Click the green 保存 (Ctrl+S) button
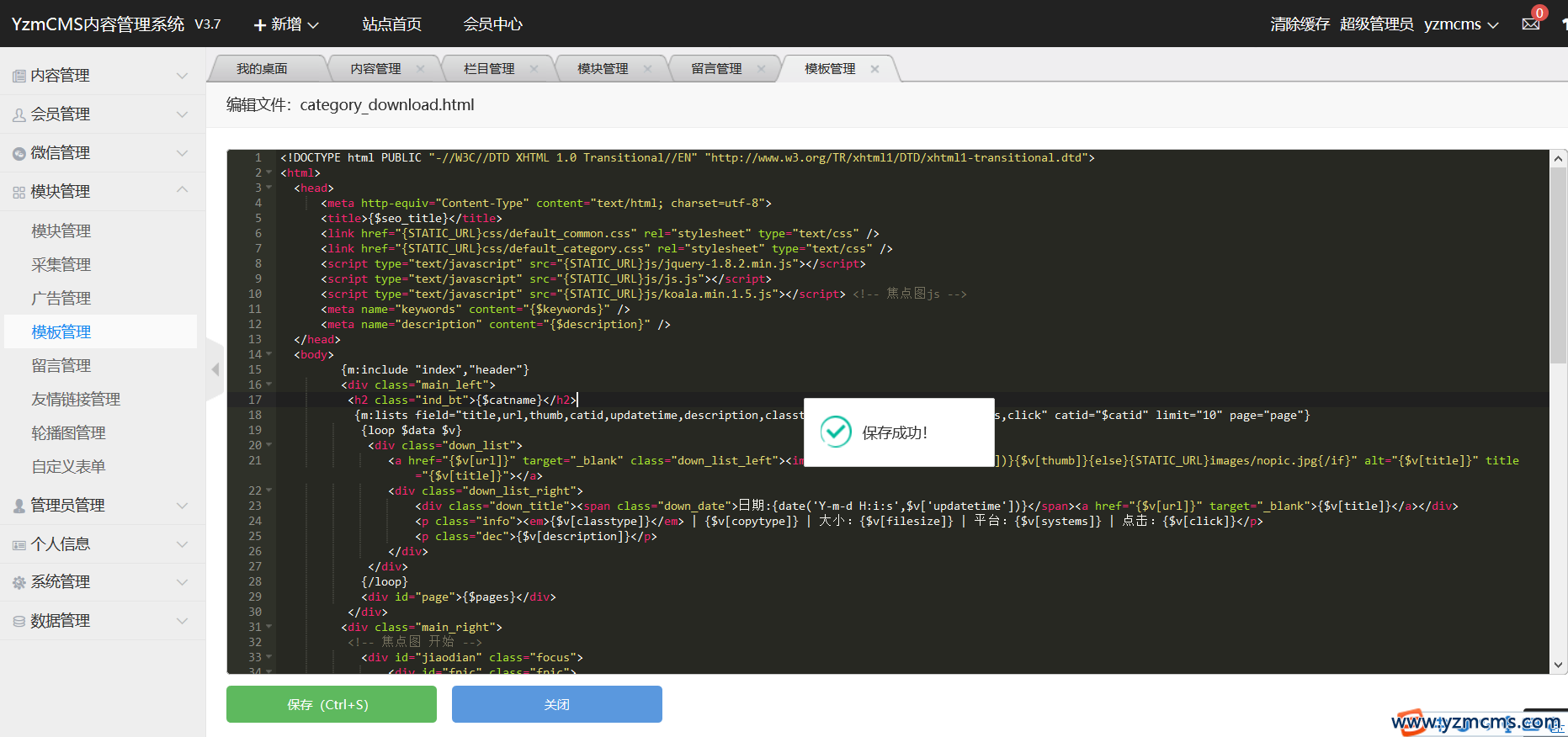Screen dimensions: 1568x737 click(x=331, y=704)
